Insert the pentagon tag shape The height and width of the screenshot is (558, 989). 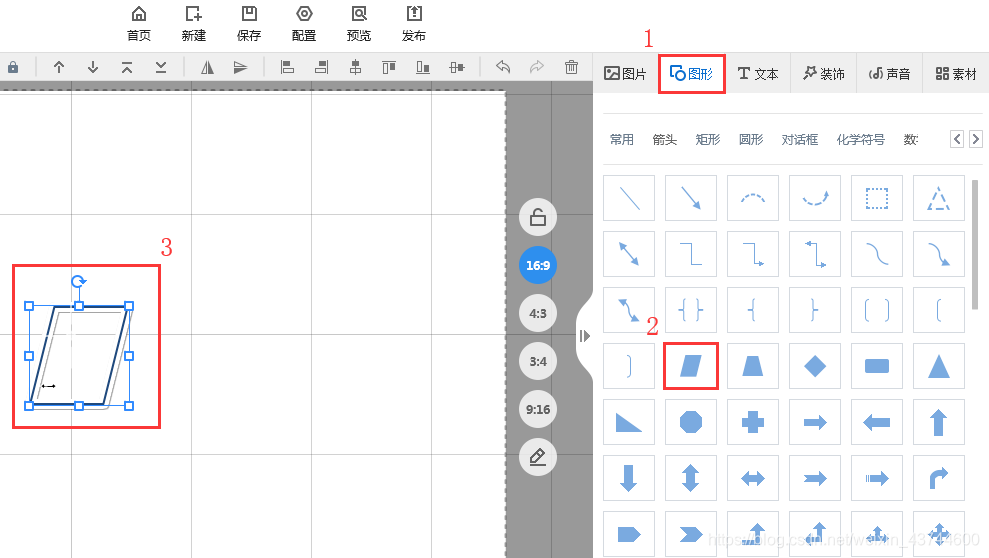[x=629, y=534]
